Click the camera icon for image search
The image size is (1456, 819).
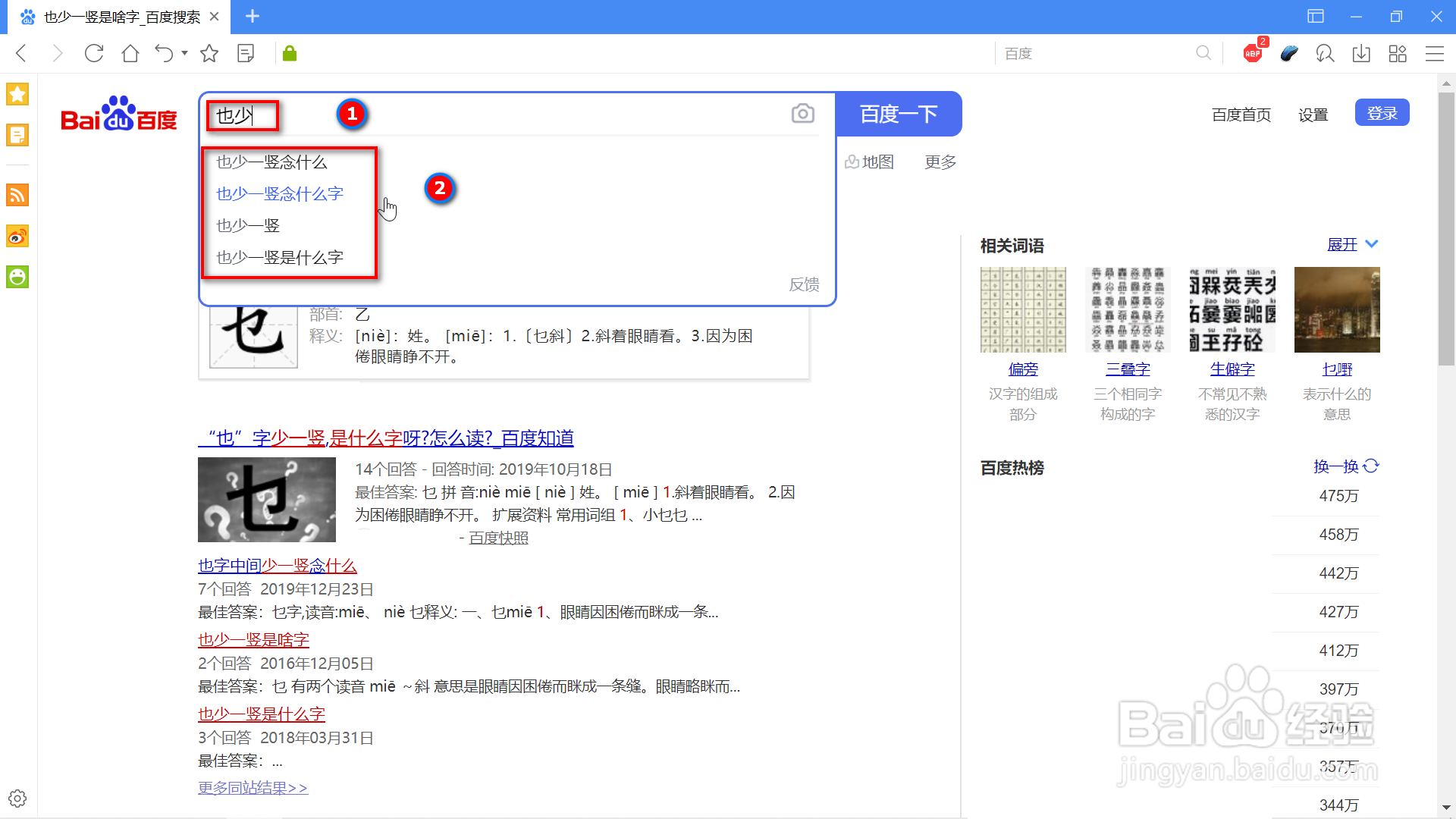[x=803, y=112]
